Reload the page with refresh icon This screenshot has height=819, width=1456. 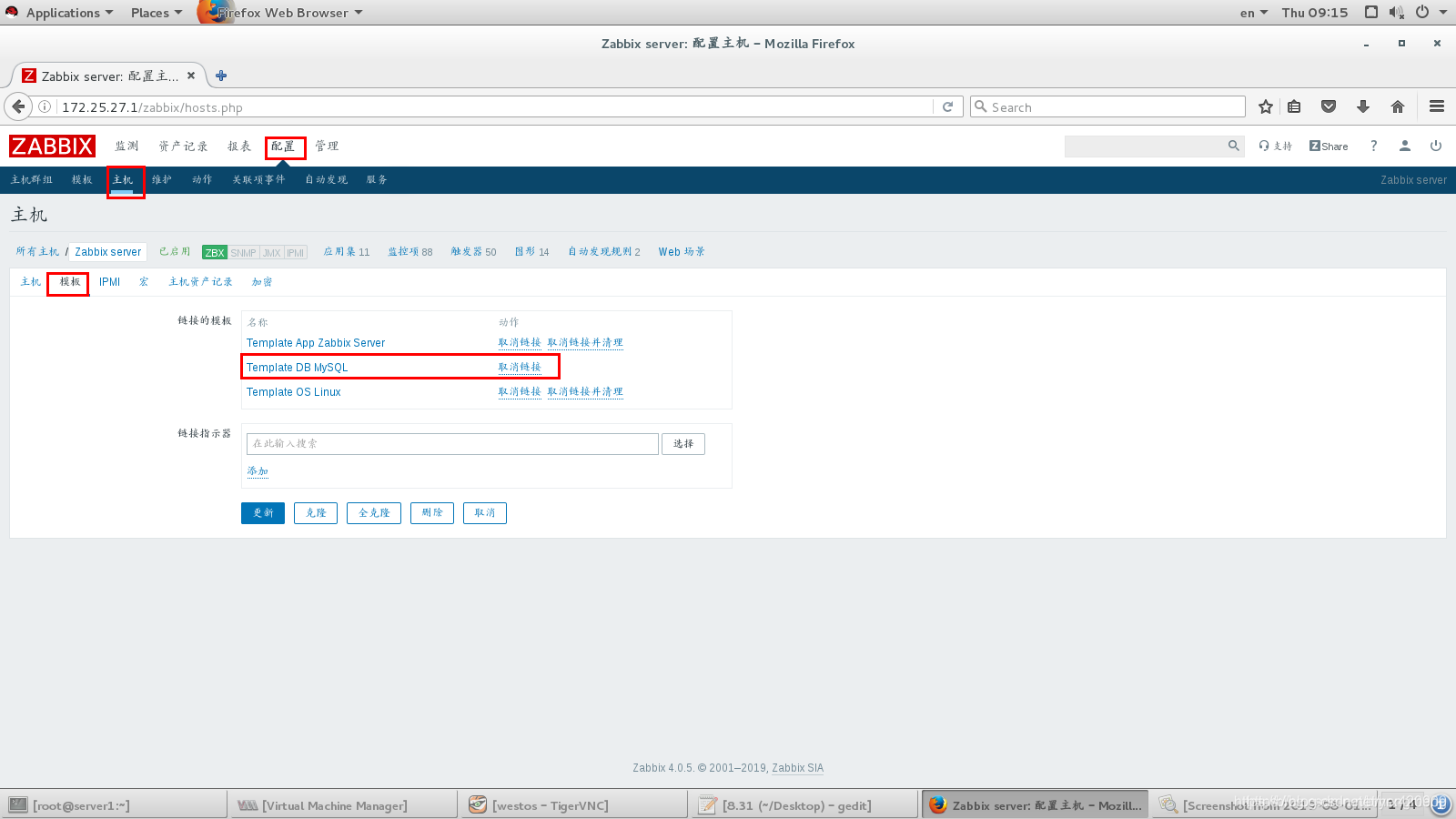coord(947,106)
